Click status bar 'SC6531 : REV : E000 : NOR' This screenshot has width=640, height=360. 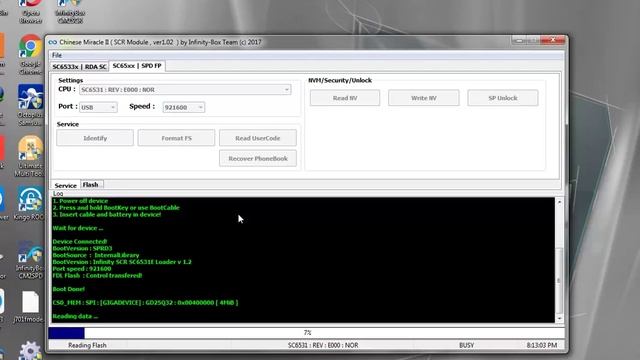pos(323,345)
